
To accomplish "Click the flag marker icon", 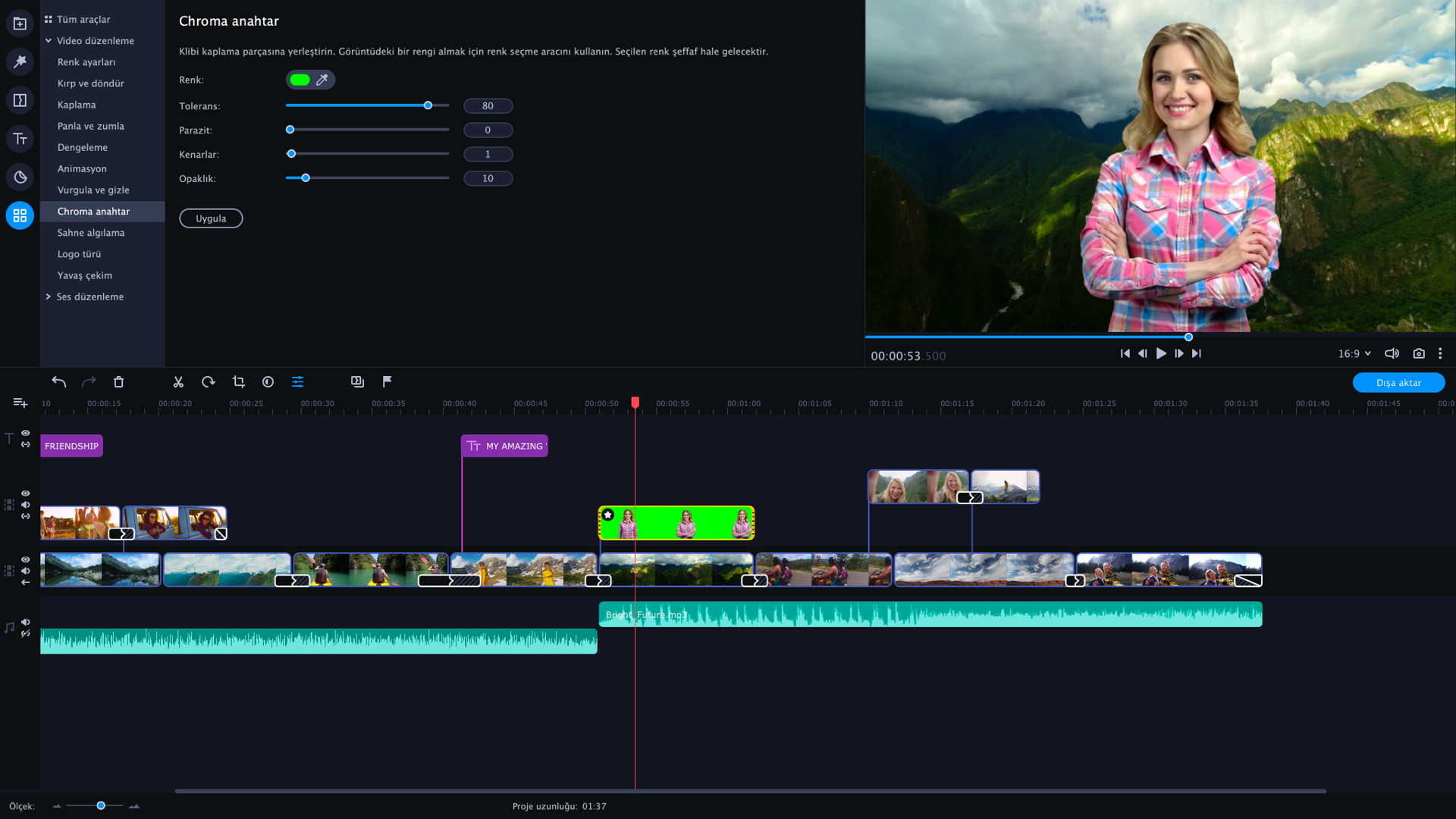I will coord(388,381).
